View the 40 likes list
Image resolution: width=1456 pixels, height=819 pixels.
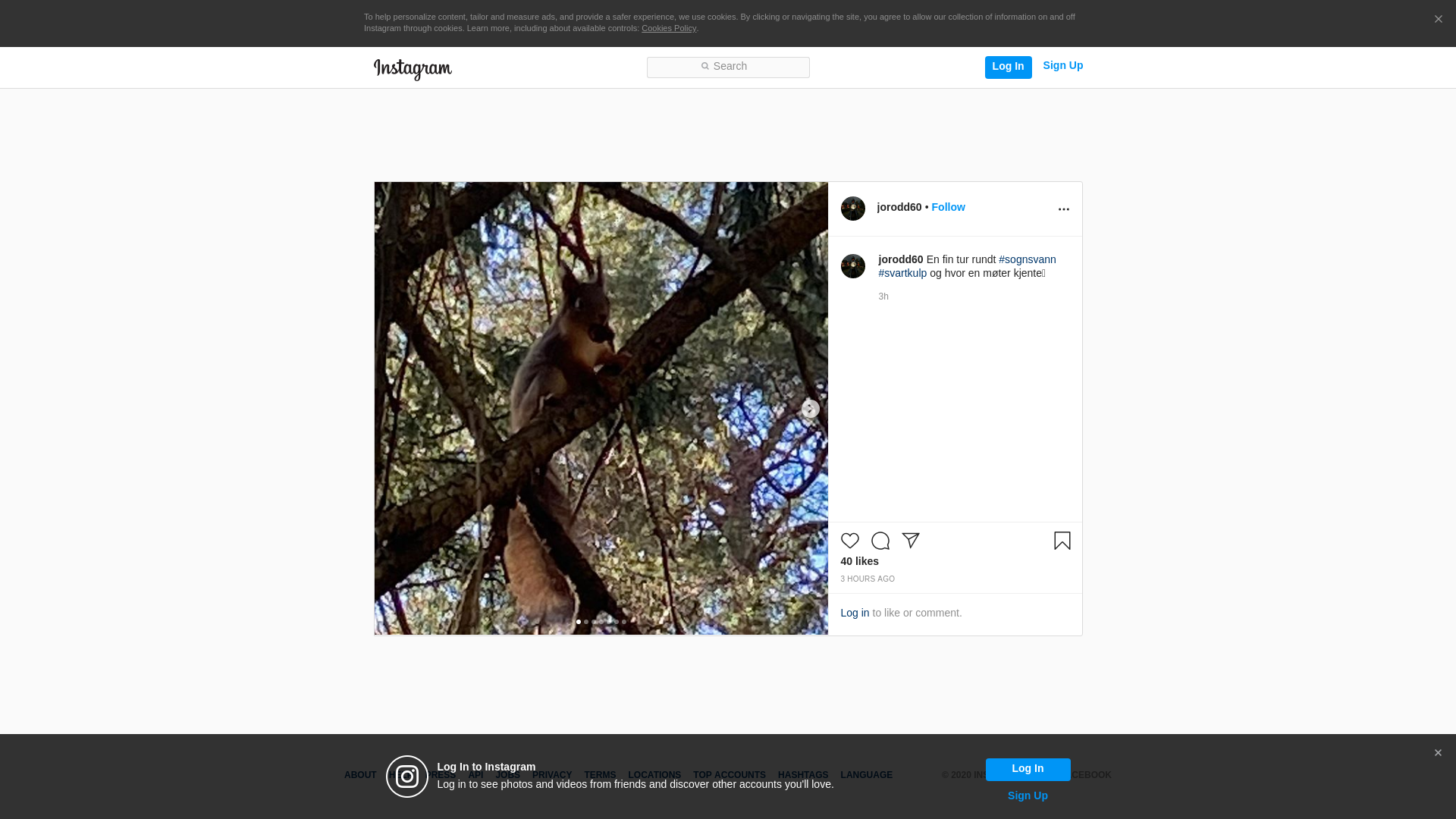(x=859, y=561)
